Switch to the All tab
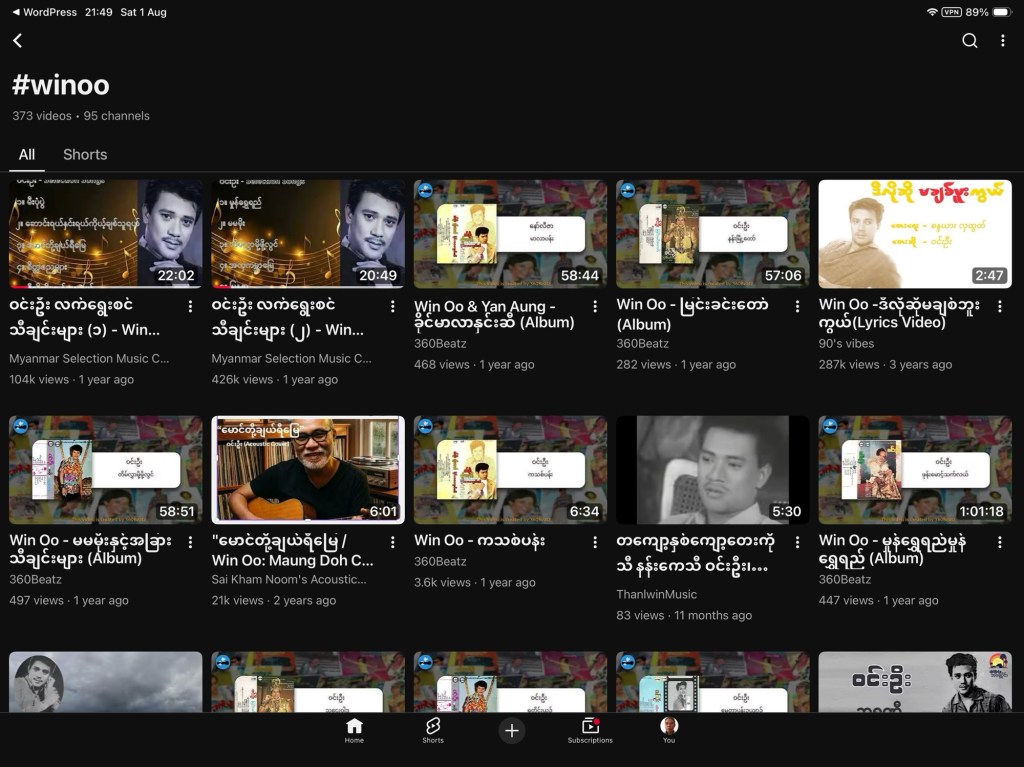 (x=27, y=155)
